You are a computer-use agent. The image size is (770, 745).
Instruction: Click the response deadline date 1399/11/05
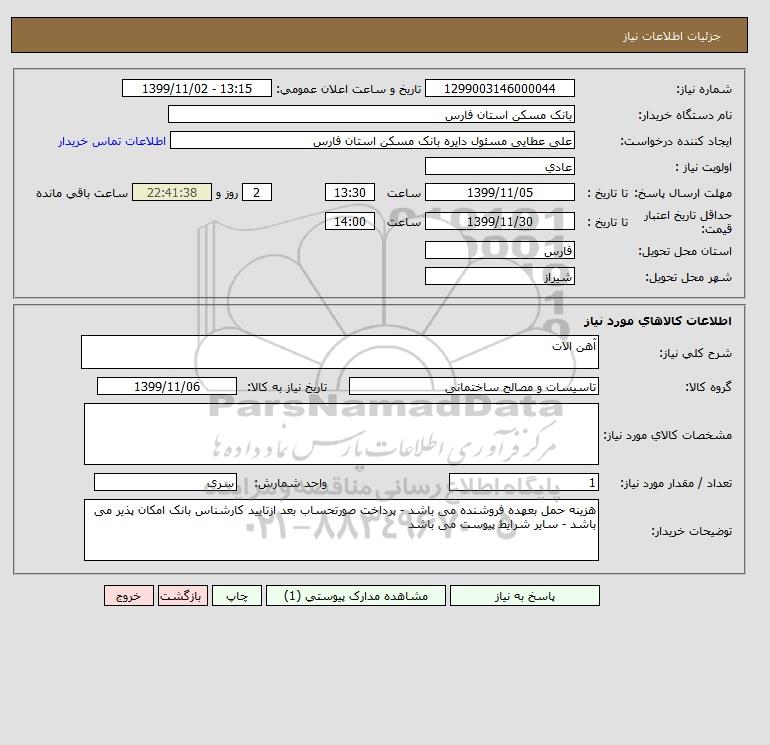499,193
